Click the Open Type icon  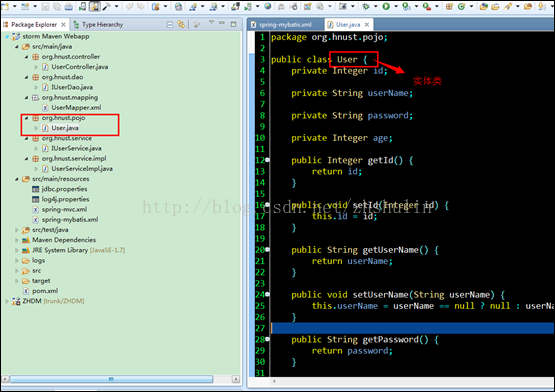pyautogui.click(x=484, y=6)
